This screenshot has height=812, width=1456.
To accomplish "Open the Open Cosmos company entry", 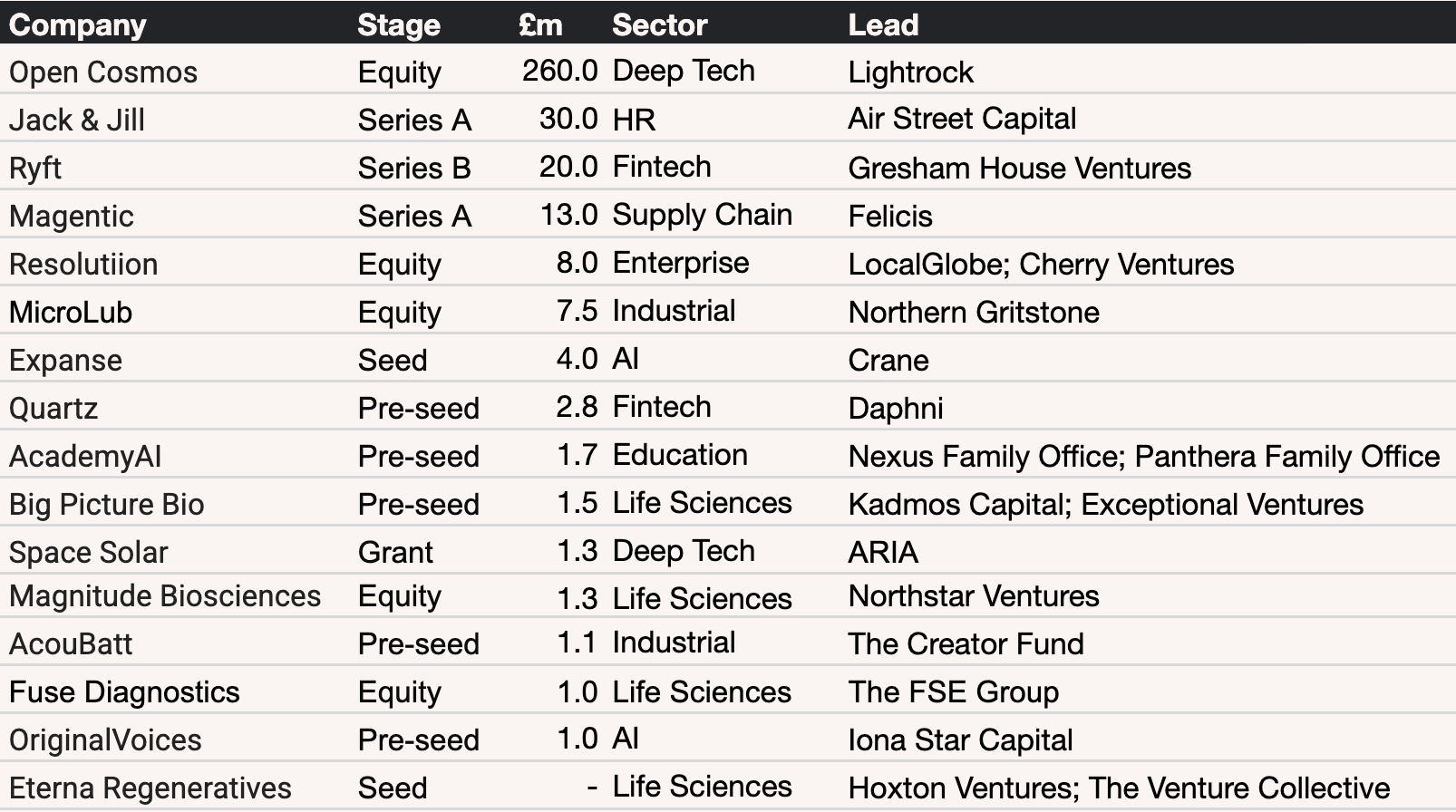I will (103, 72).
